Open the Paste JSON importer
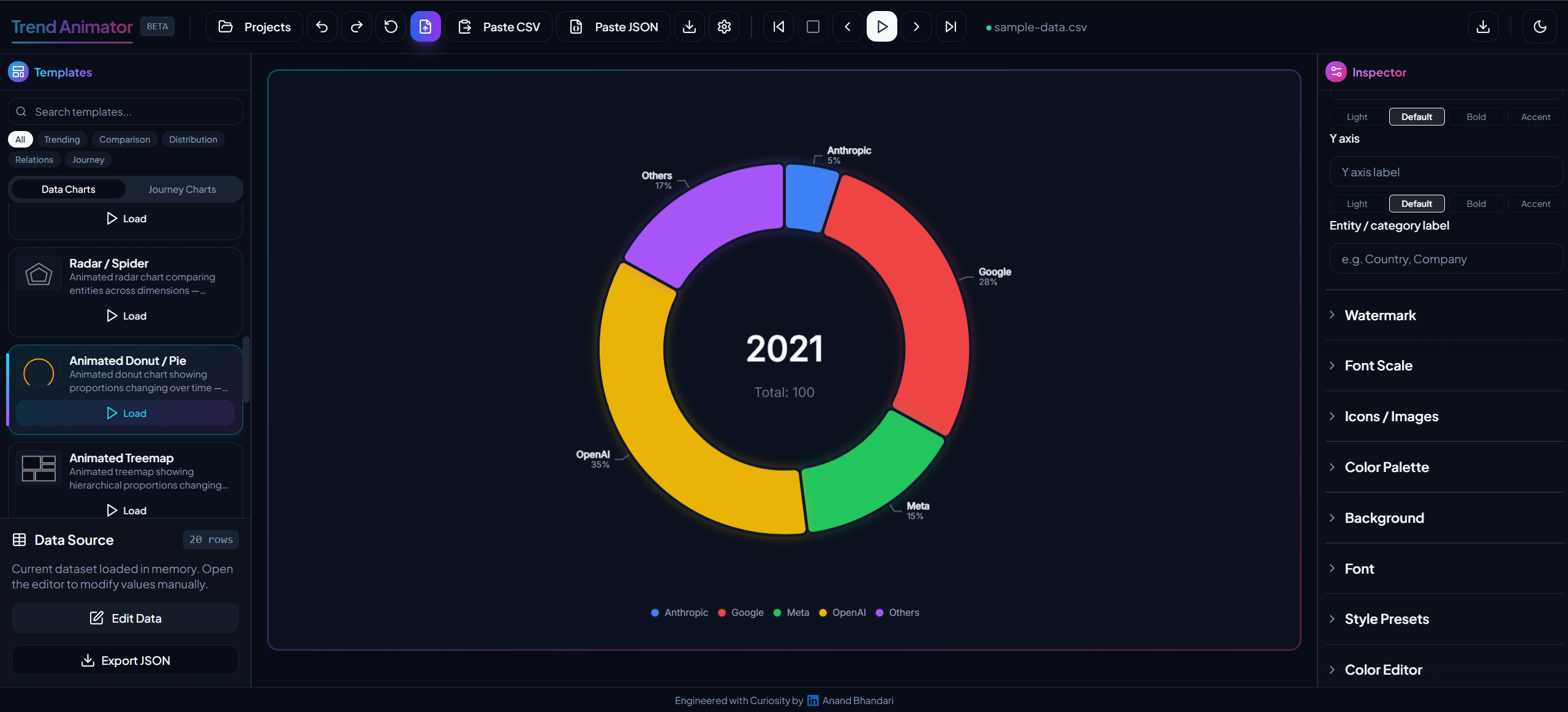1568x712 pixels. [612, 26]
